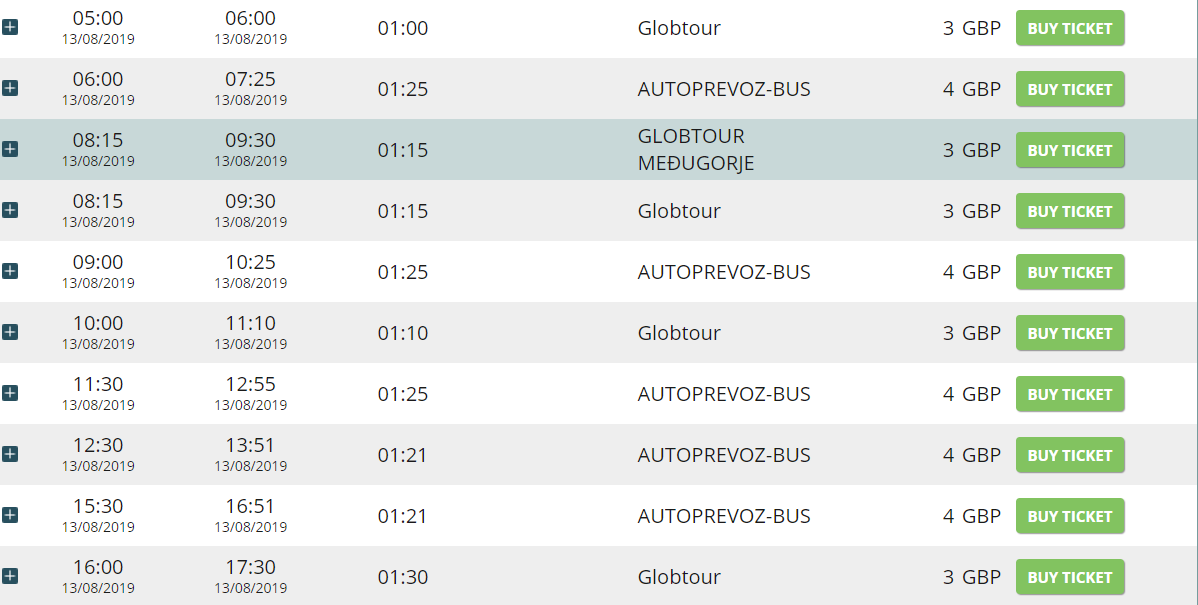Expand details for the 05:00 Globtour departure
The width and height of the screenshot is (1198, 605).
coord(10,27)
